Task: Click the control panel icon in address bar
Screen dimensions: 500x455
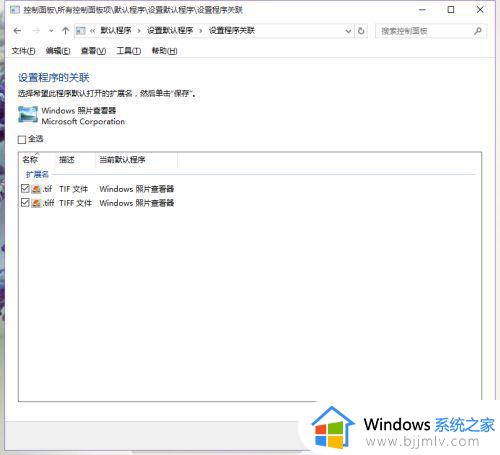Action: (81, 31)
